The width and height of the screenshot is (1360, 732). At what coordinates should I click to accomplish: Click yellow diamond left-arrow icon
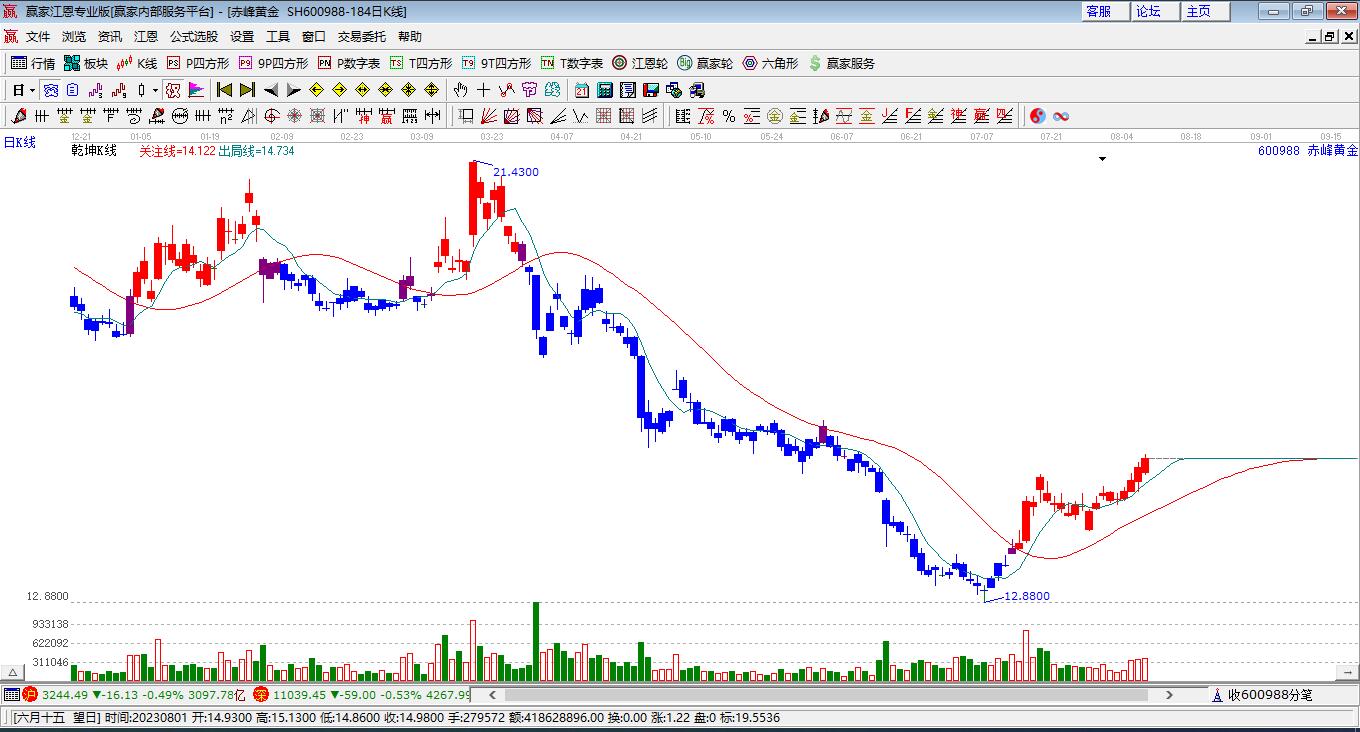(x=317, y=90)
